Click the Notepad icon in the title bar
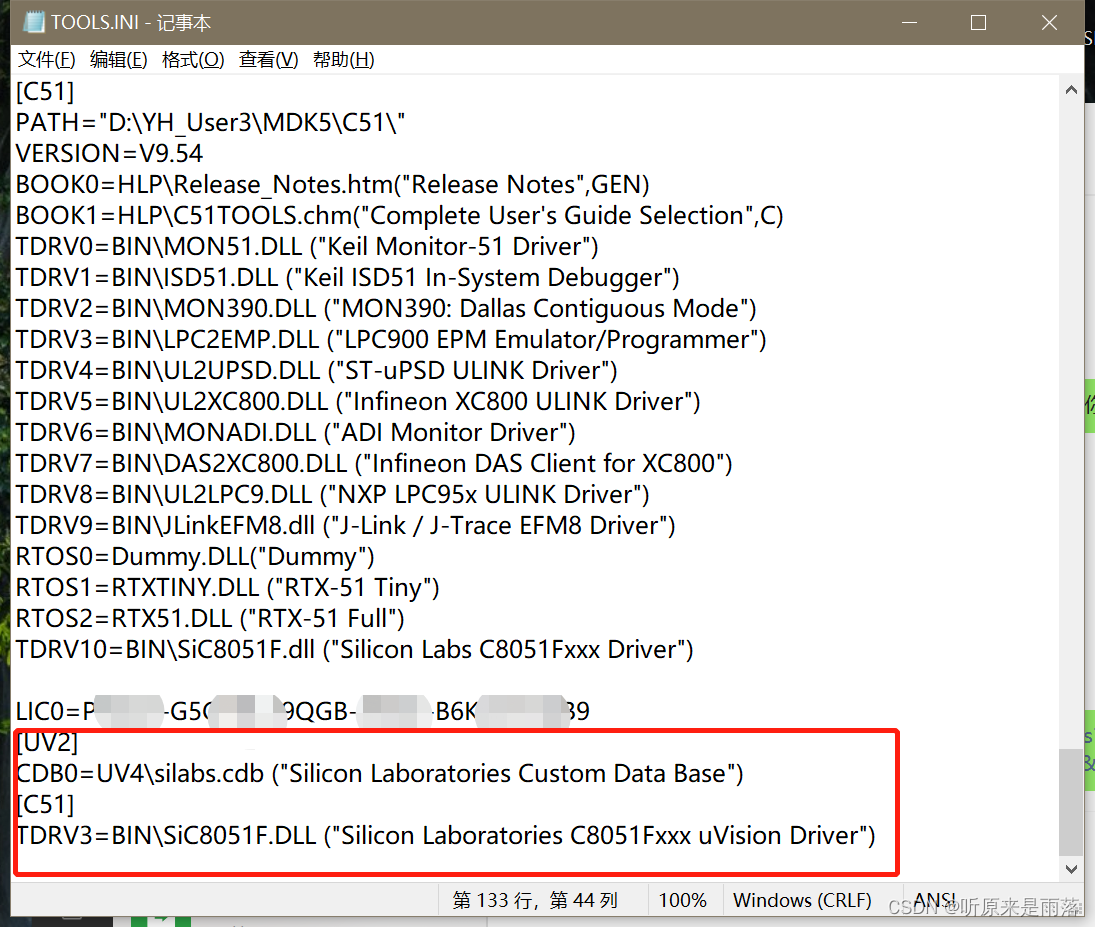1095x927 pixels. tap(34, 21)
